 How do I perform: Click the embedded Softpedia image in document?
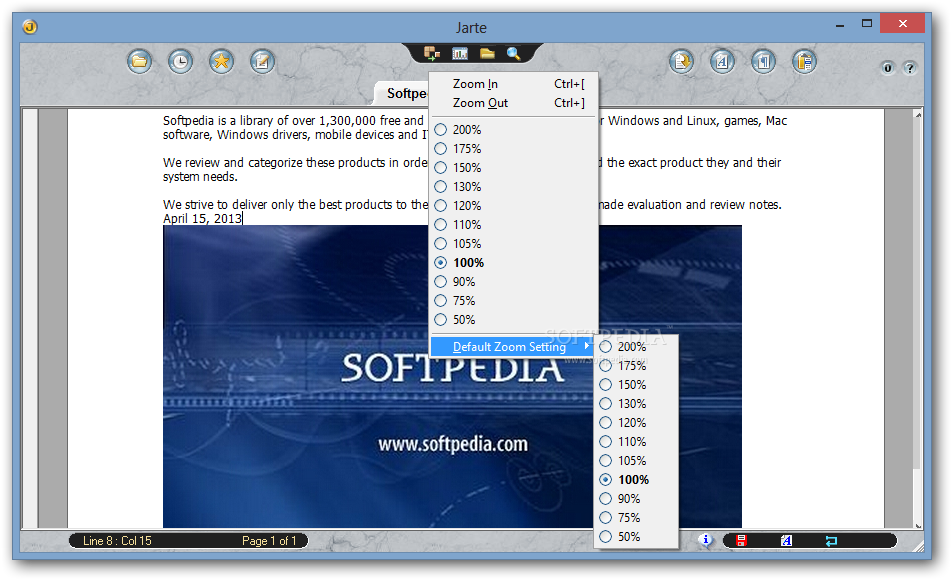point(452,377)
